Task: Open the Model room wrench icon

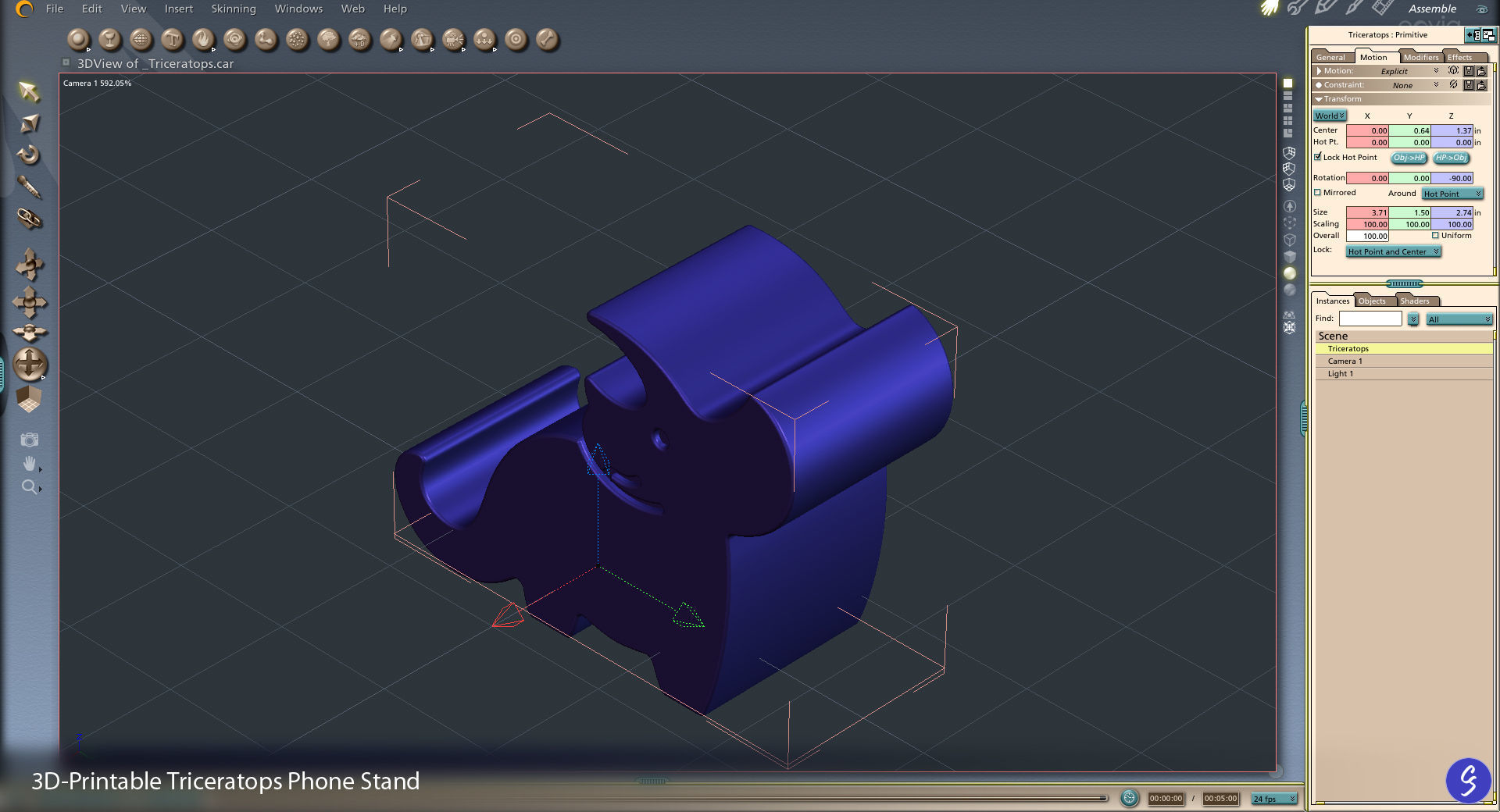Action: pos(1298,8)
